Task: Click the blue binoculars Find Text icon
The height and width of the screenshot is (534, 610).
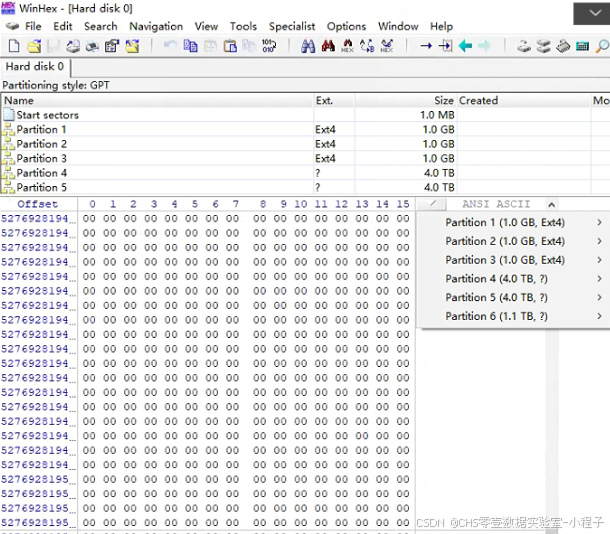Action: [308, 46]
